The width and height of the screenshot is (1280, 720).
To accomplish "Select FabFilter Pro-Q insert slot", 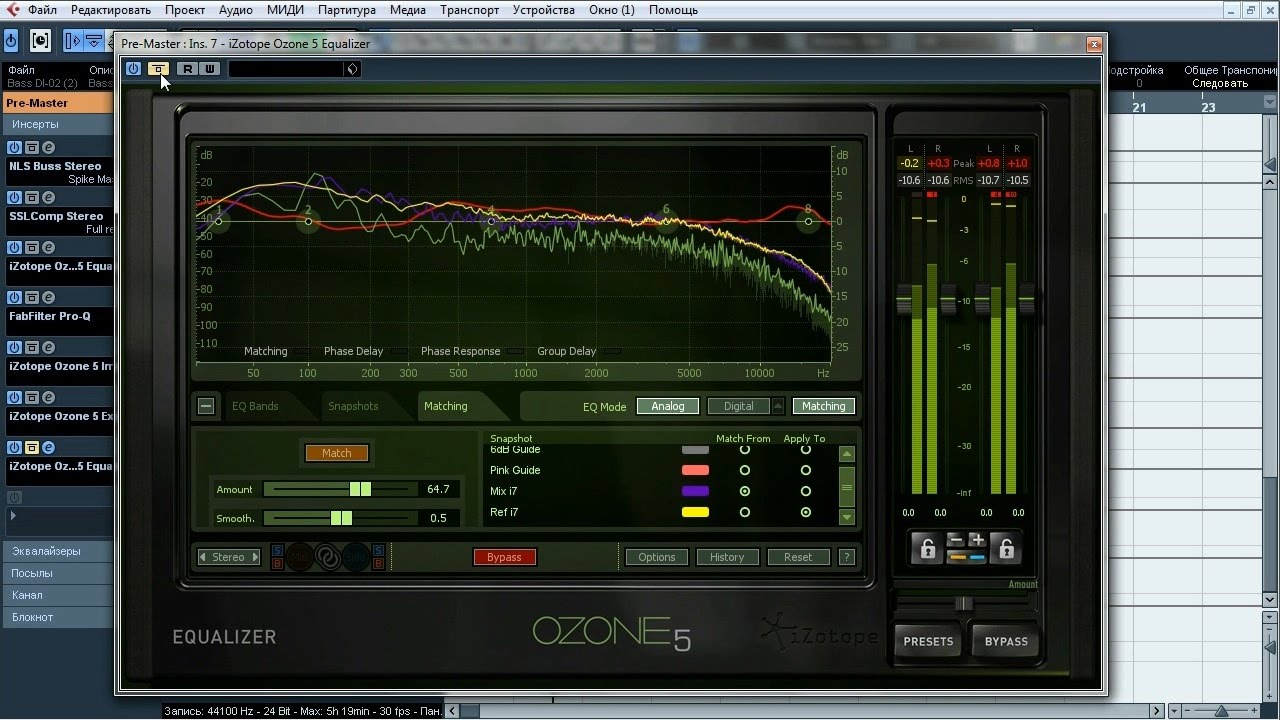I will pos(59,322).
